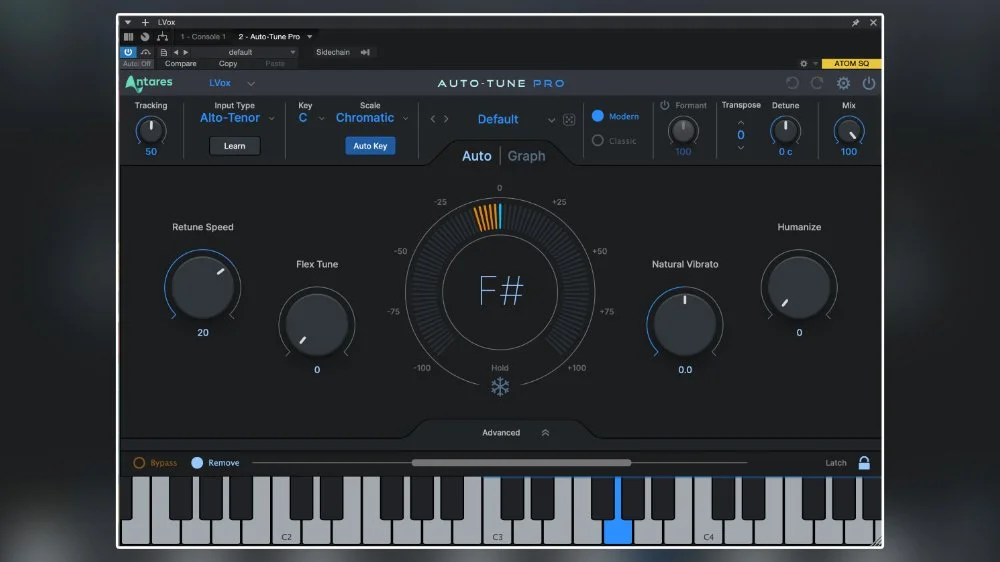Select the Classic mode radio button
Viewport: 1000px width, 562px height.
(598, 140)
